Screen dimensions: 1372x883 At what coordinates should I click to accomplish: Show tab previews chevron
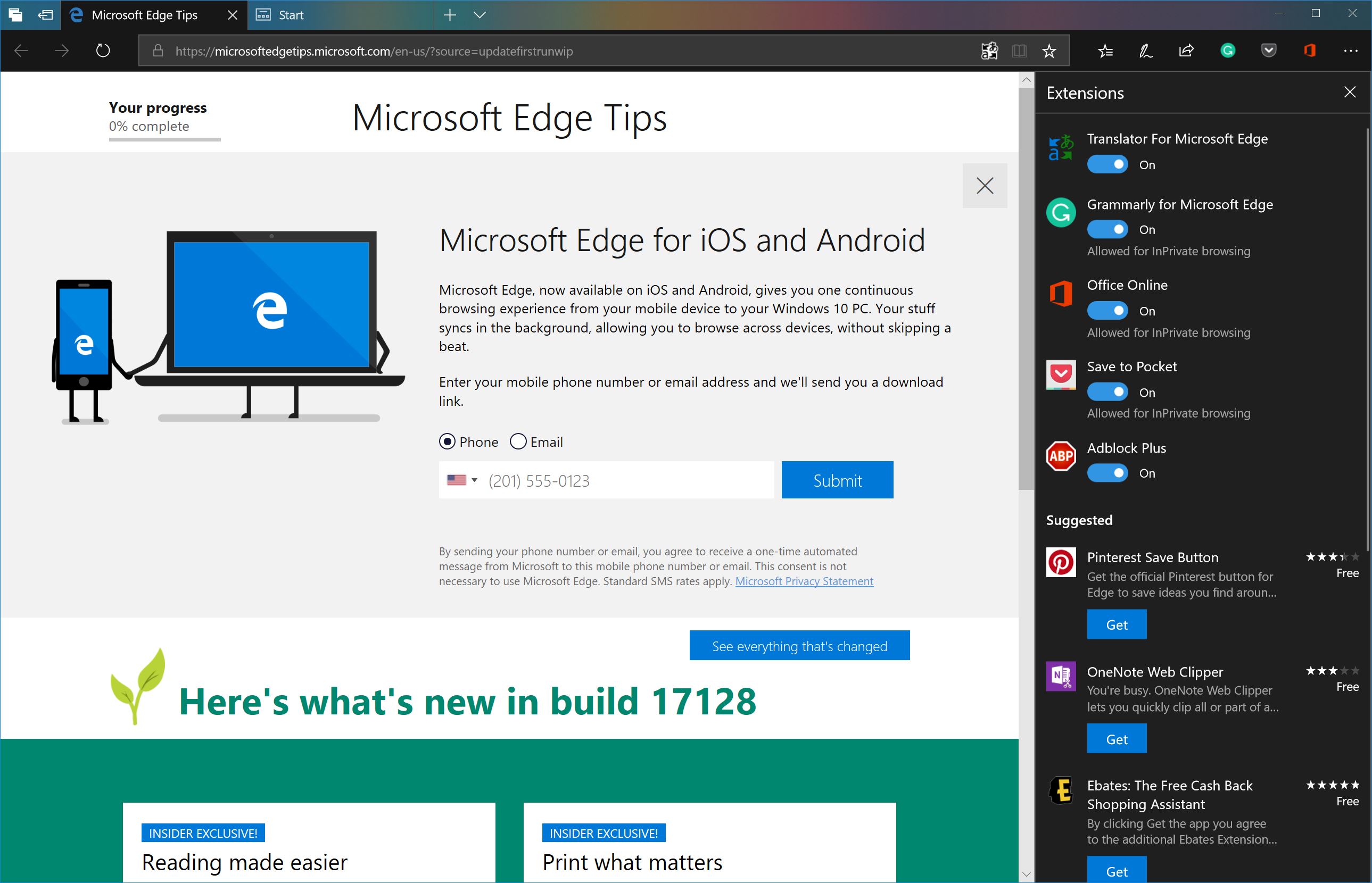tap(480, 15)
